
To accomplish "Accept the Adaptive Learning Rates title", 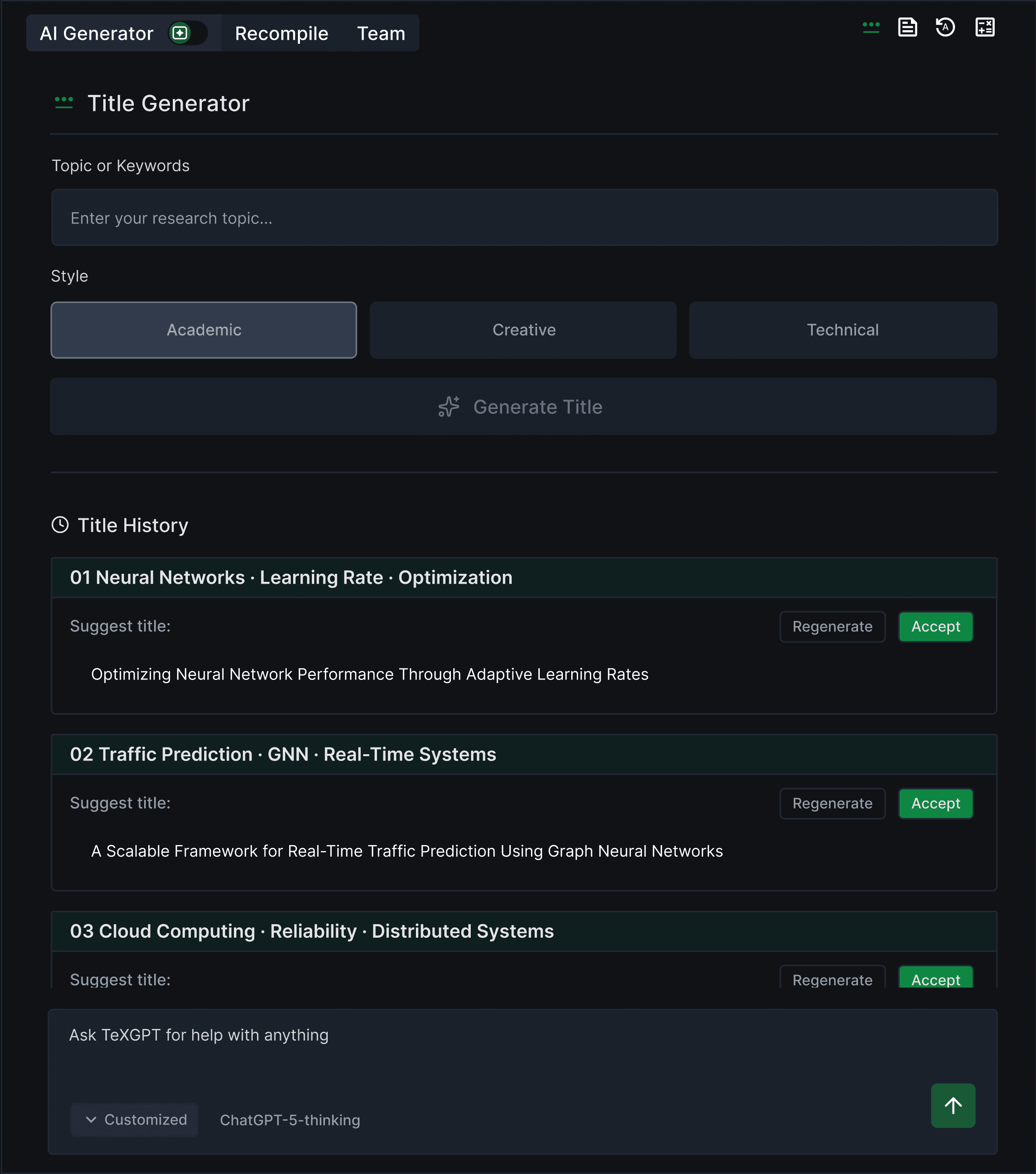I will pyautogui.click(x=935, y=627).
